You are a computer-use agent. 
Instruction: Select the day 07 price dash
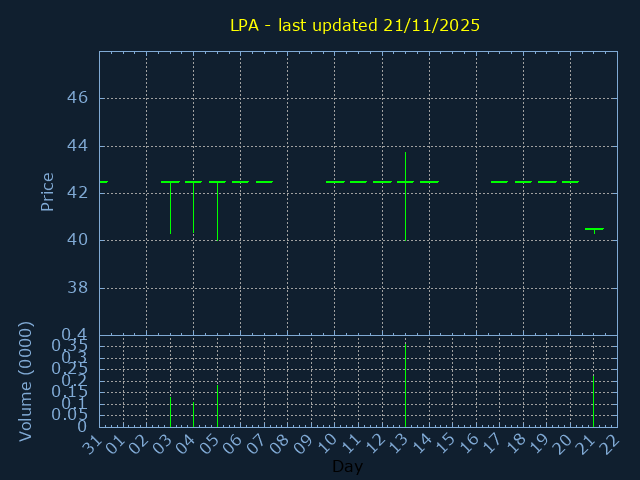(264, 182)
